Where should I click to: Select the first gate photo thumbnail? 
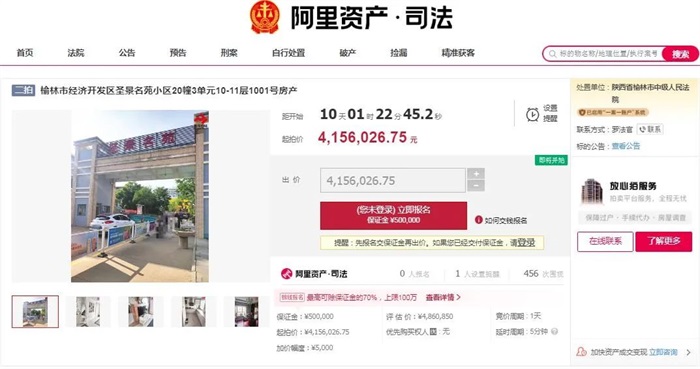pyautogui.click(x=35, y=311)
